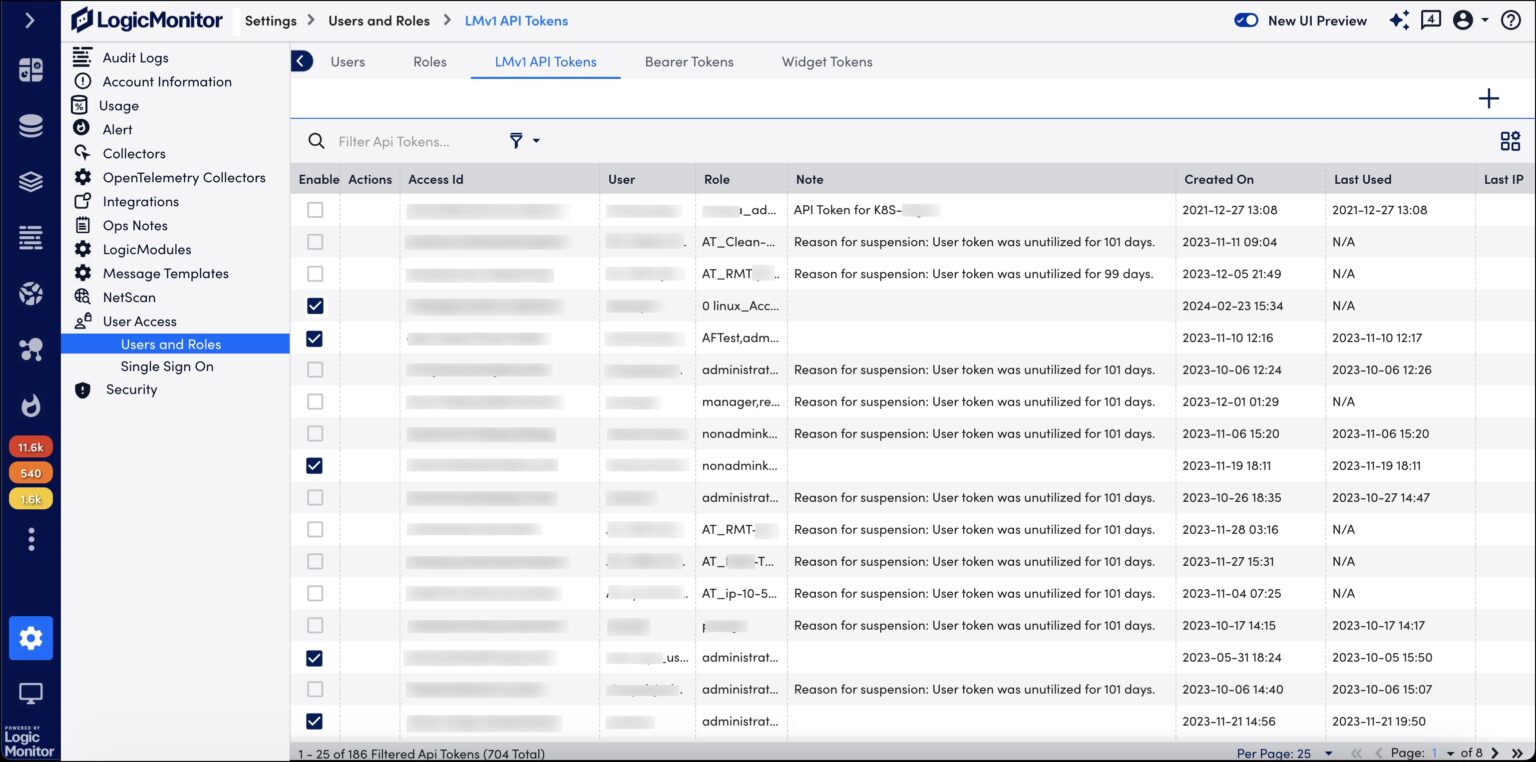The height and width of the screenshot is (762, 1536).
Task: Toggle the New UI Preview switch
Action: (1246, 20)
